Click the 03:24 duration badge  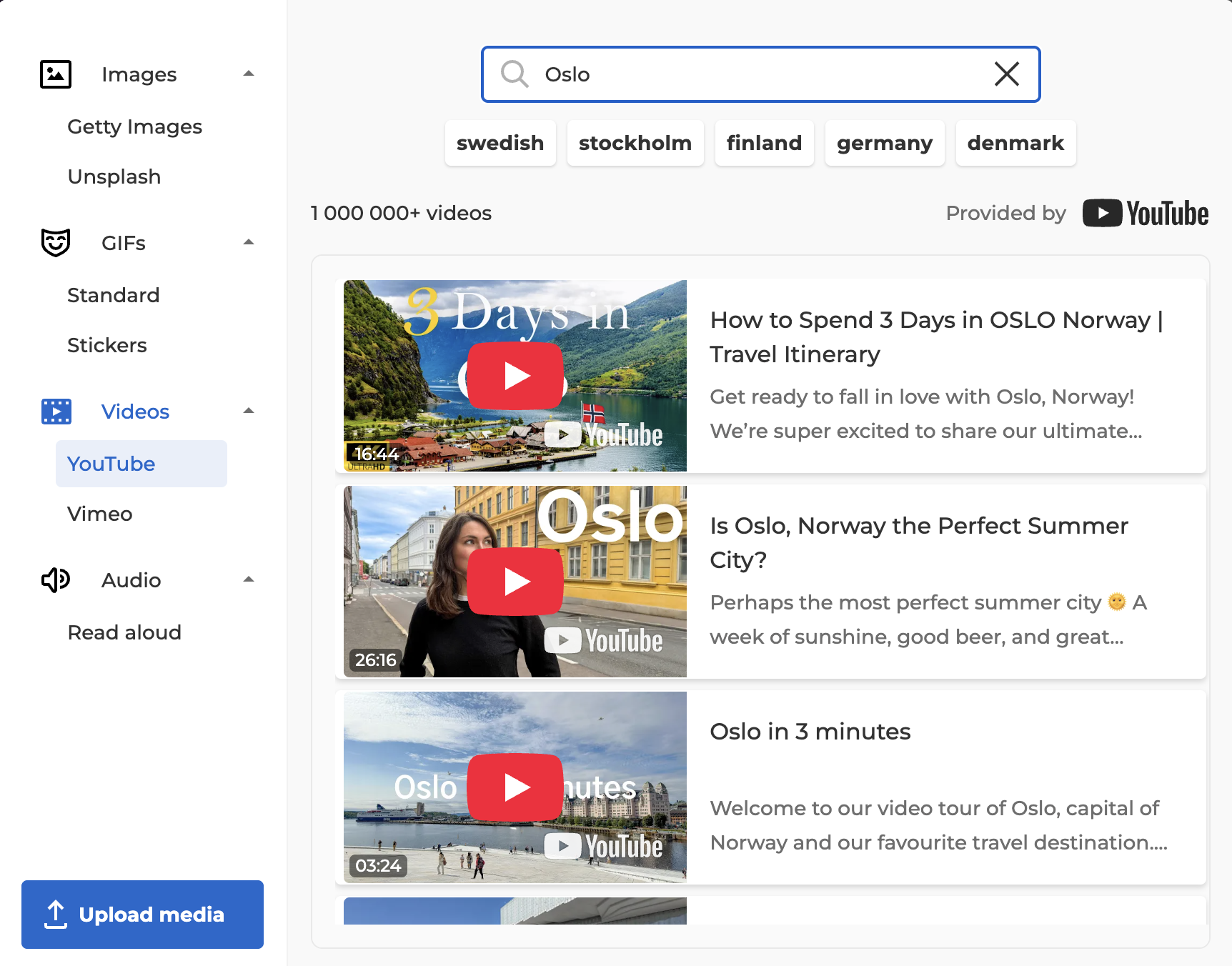(x=378, y=865)
